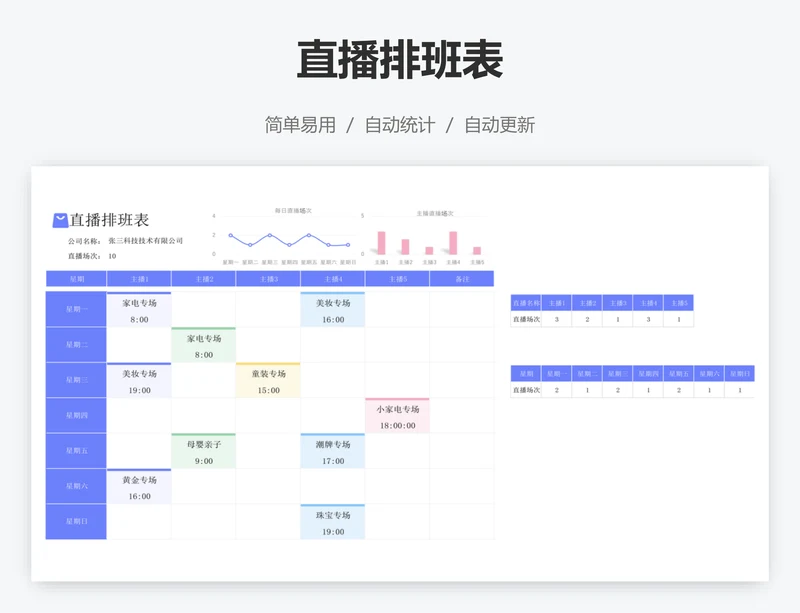Click the pink bar for 主播3 in chart
Screen dimensions: 800x613
[x=429, y=251]
